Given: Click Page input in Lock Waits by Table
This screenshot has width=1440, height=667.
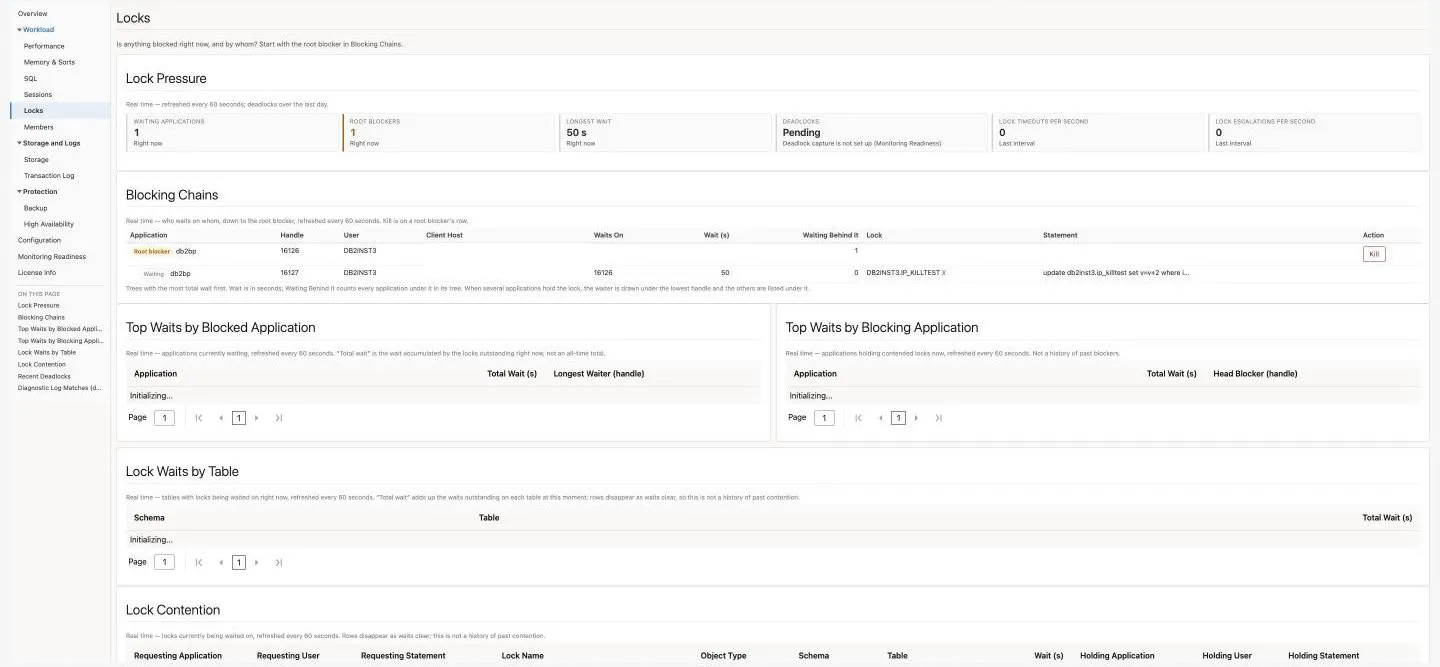Looking at the screenshot, I should (164, 562).
